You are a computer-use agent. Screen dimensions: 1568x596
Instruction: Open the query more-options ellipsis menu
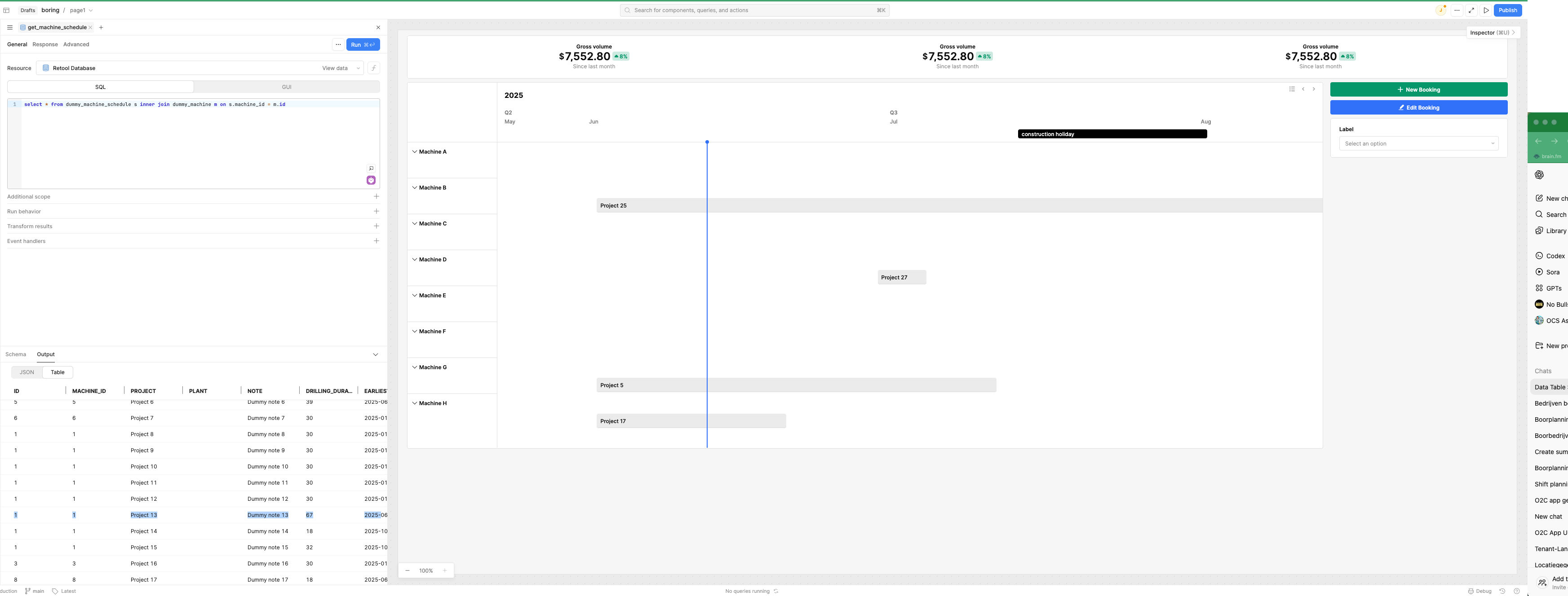pyautogui.click(x=338, y=44)
